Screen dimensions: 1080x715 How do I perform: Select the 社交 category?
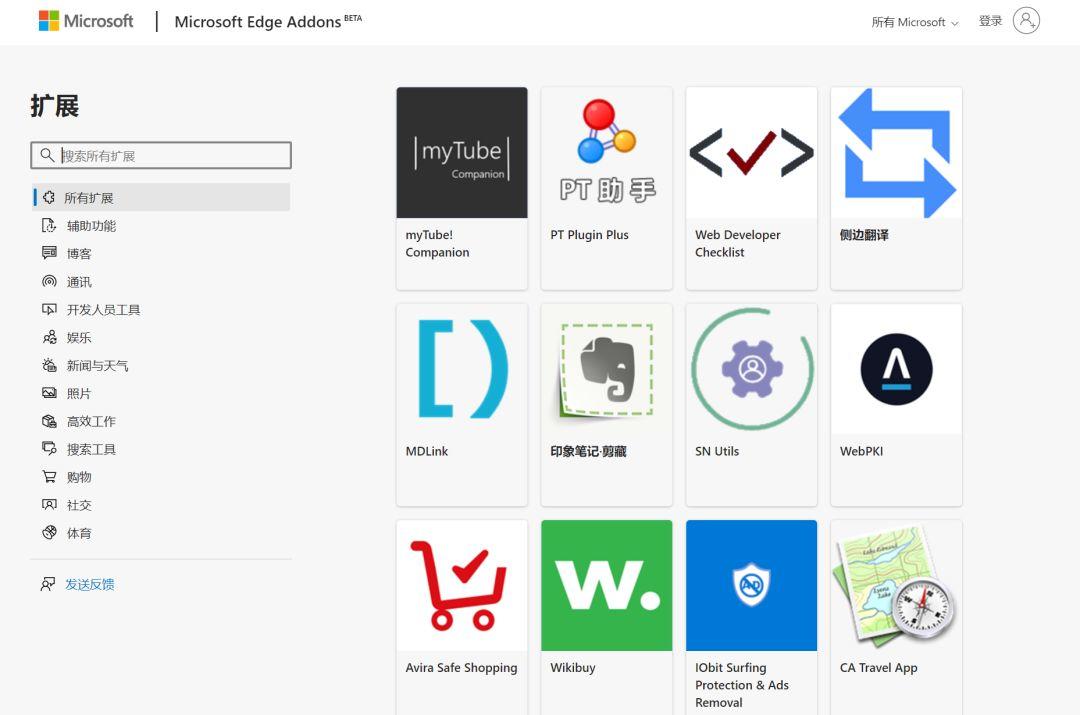tap(79, 505)
